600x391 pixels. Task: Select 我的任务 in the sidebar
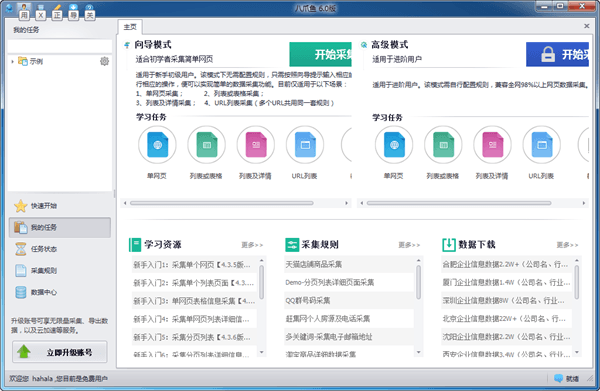coord(60,227)
